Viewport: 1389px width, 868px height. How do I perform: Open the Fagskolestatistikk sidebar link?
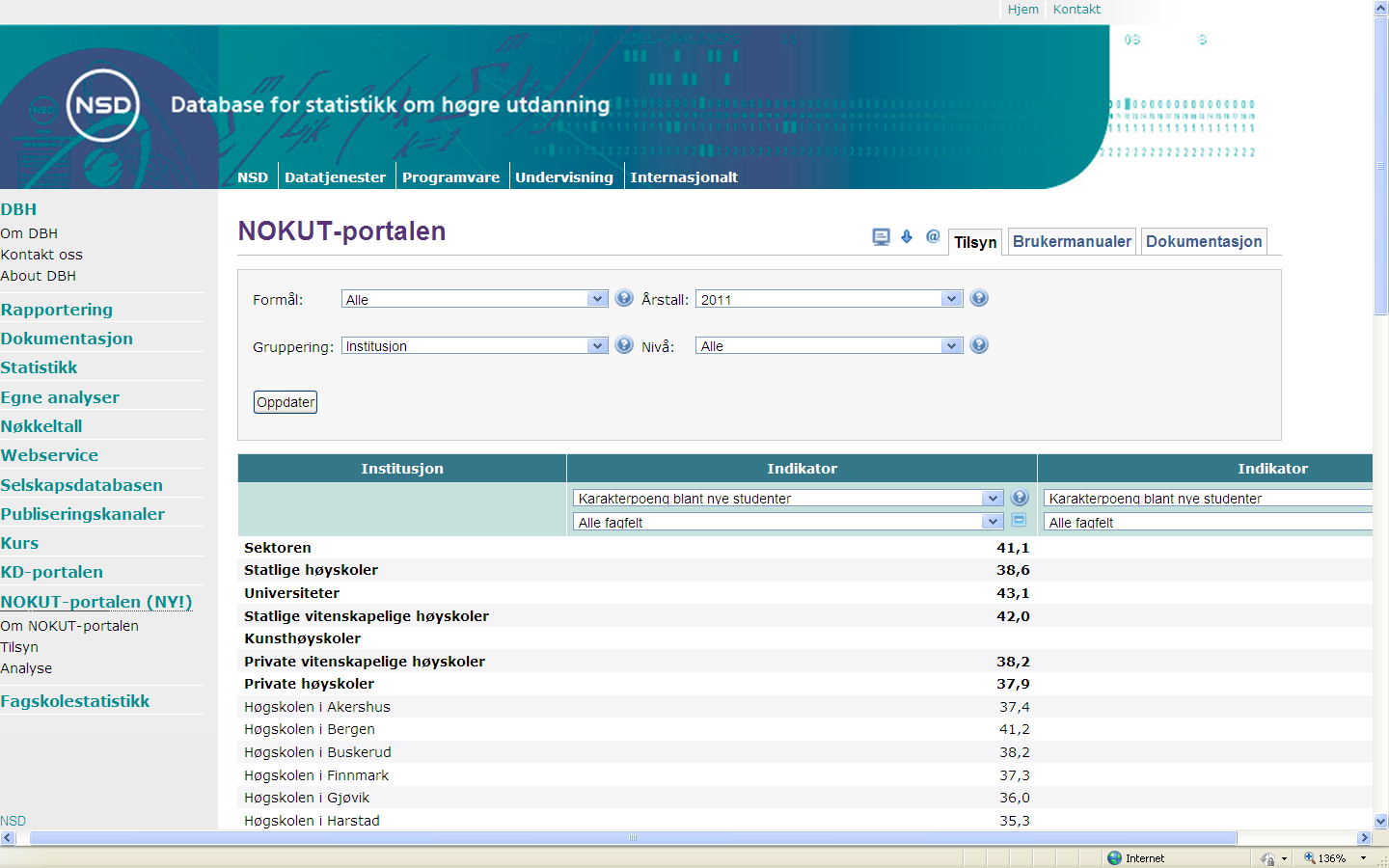pos(74,701)
